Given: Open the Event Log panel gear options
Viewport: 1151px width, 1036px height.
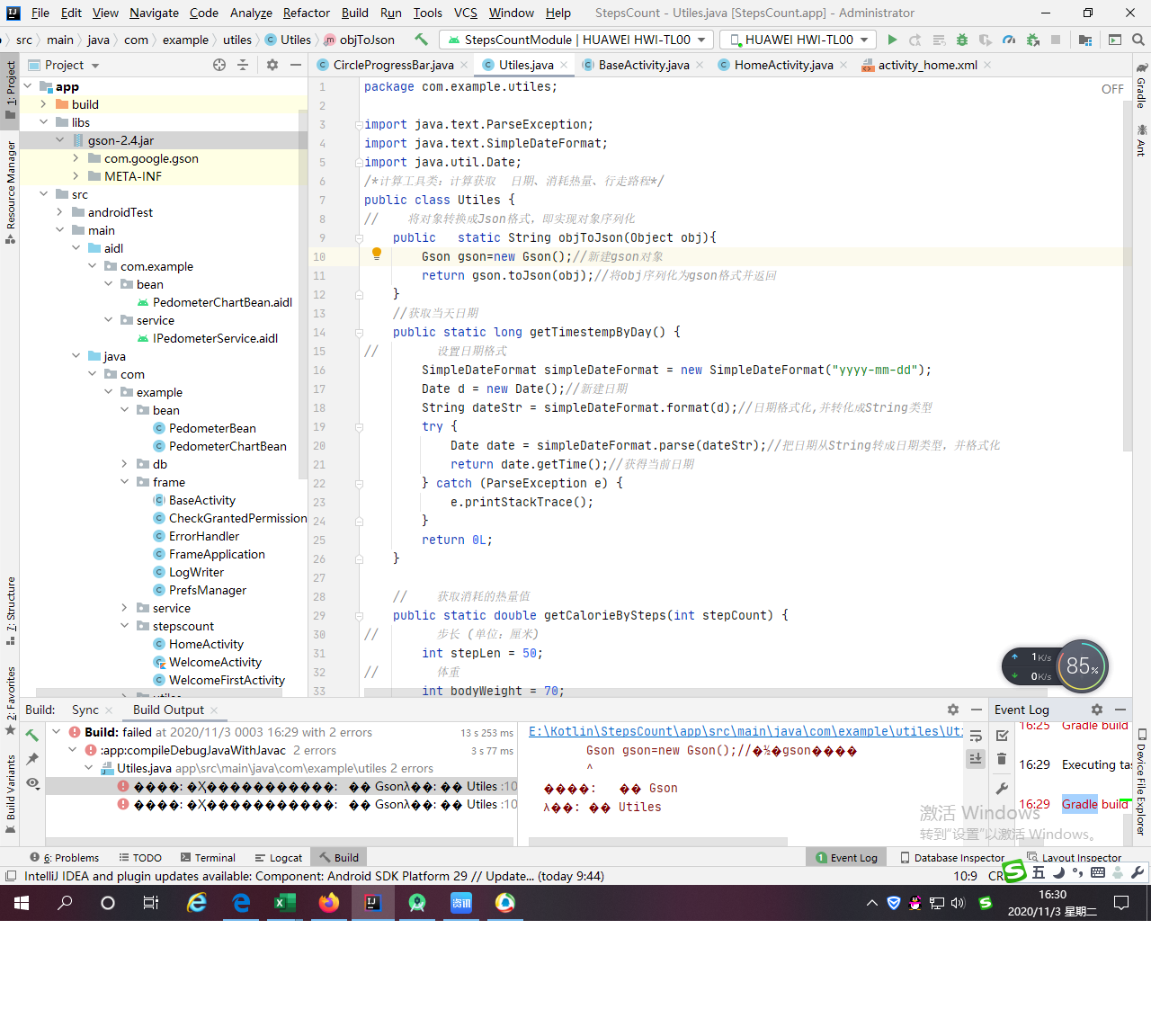Looking at the screenshot, I should click(1097, 710).
